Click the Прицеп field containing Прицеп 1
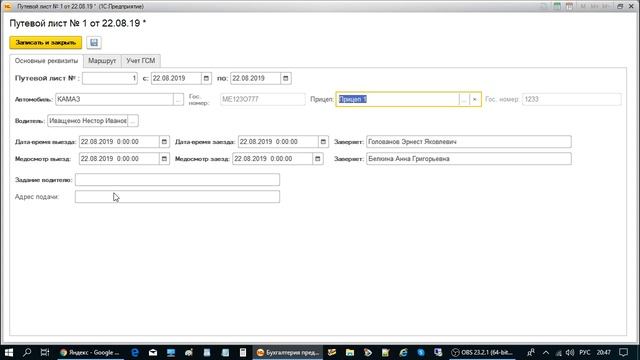Viewport: 640px width, 360px height. [x=398, y=99]
